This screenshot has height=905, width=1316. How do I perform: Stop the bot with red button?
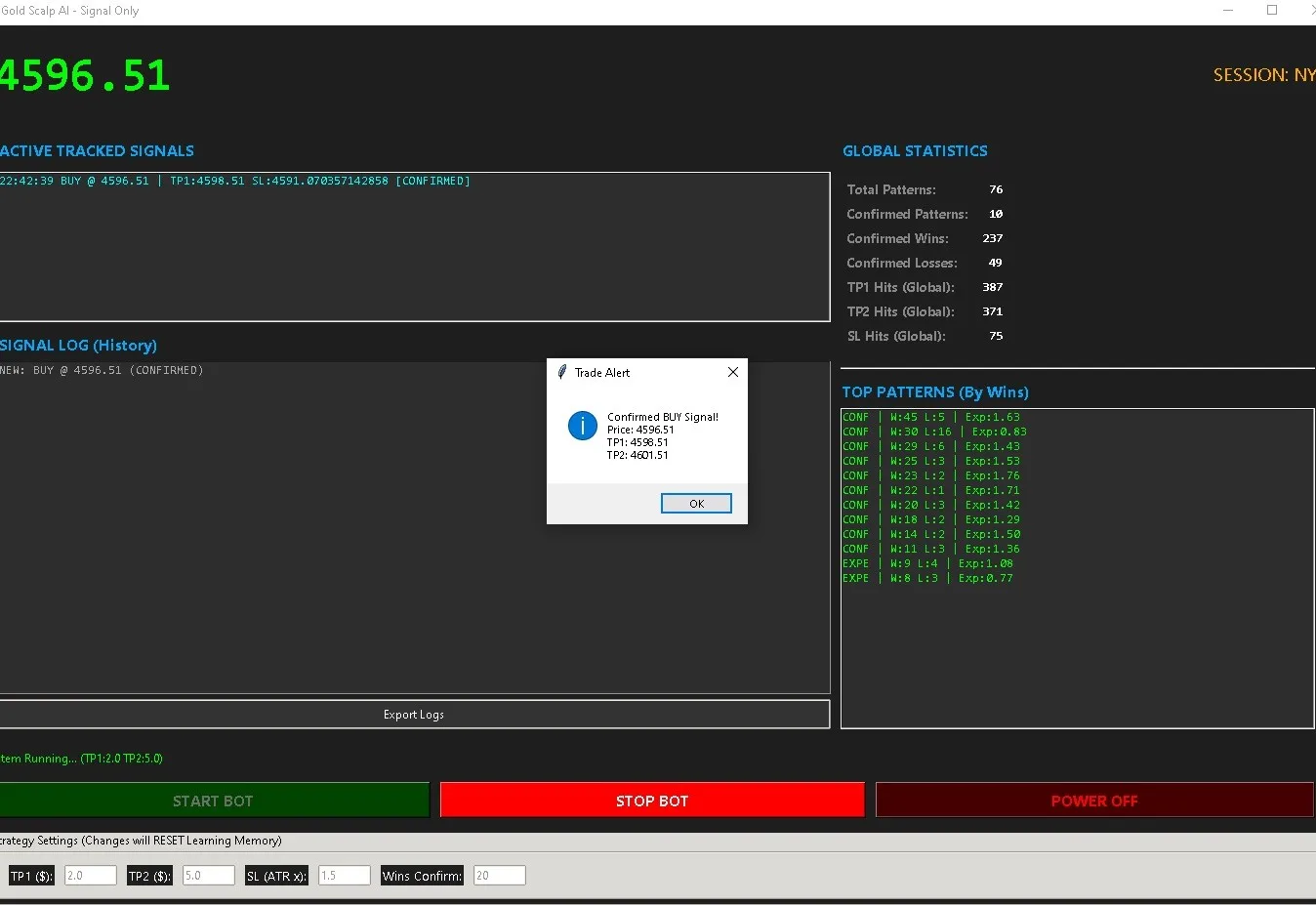coord(652,801)
